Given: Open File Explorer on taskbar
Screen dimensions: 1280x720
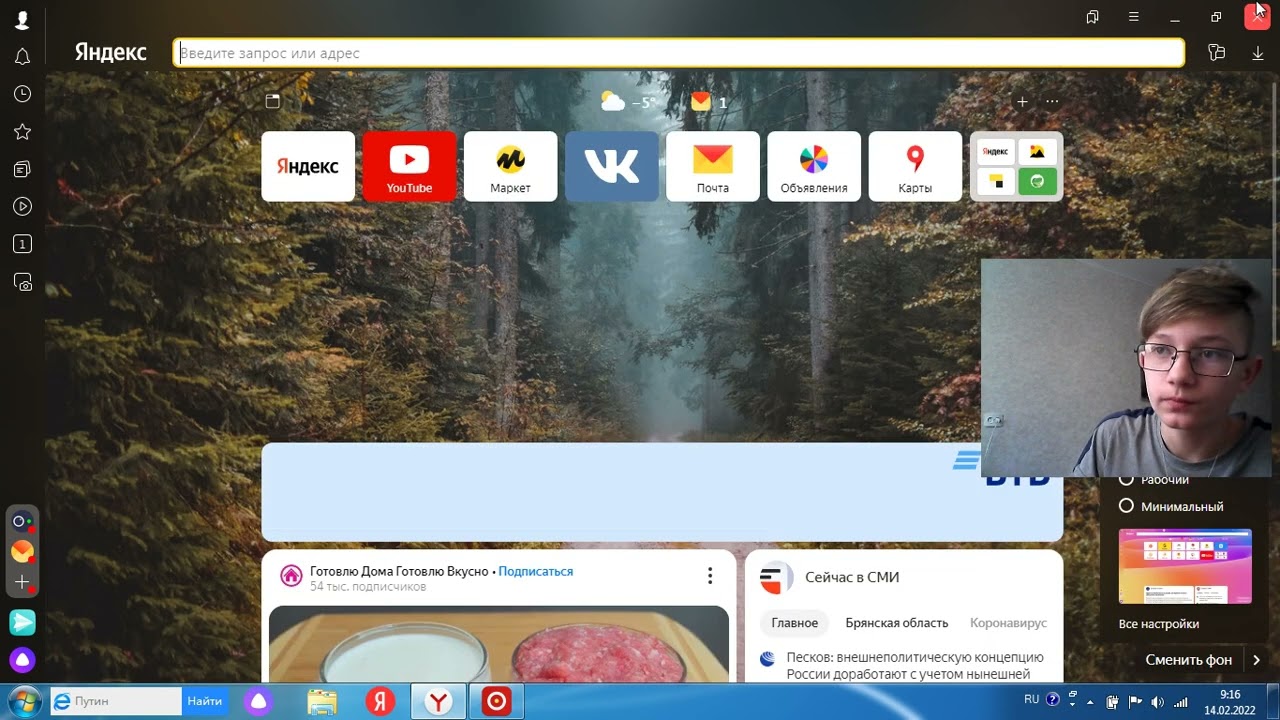Looking at the screenshot, I should pos(322,702).
